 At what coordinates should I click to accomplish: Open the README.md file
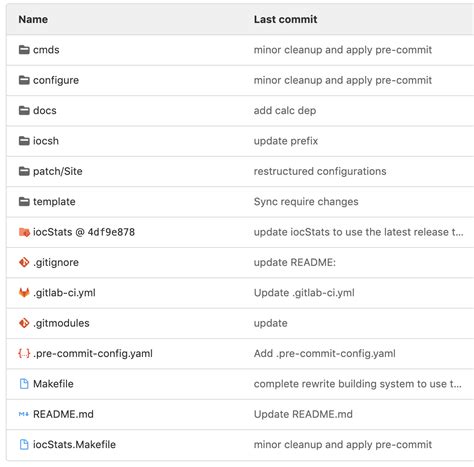click(63, 414)
